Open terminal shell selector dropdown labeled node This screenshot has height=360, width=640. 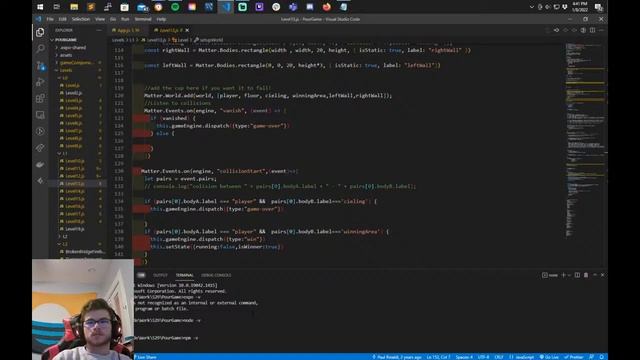coord(550,275)
